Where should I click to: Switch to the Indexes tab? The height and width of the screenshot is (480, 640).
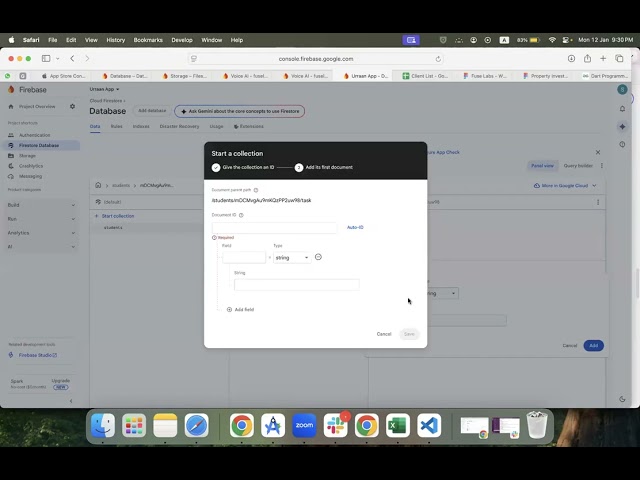pyautogui.click(x=141, y=127)
